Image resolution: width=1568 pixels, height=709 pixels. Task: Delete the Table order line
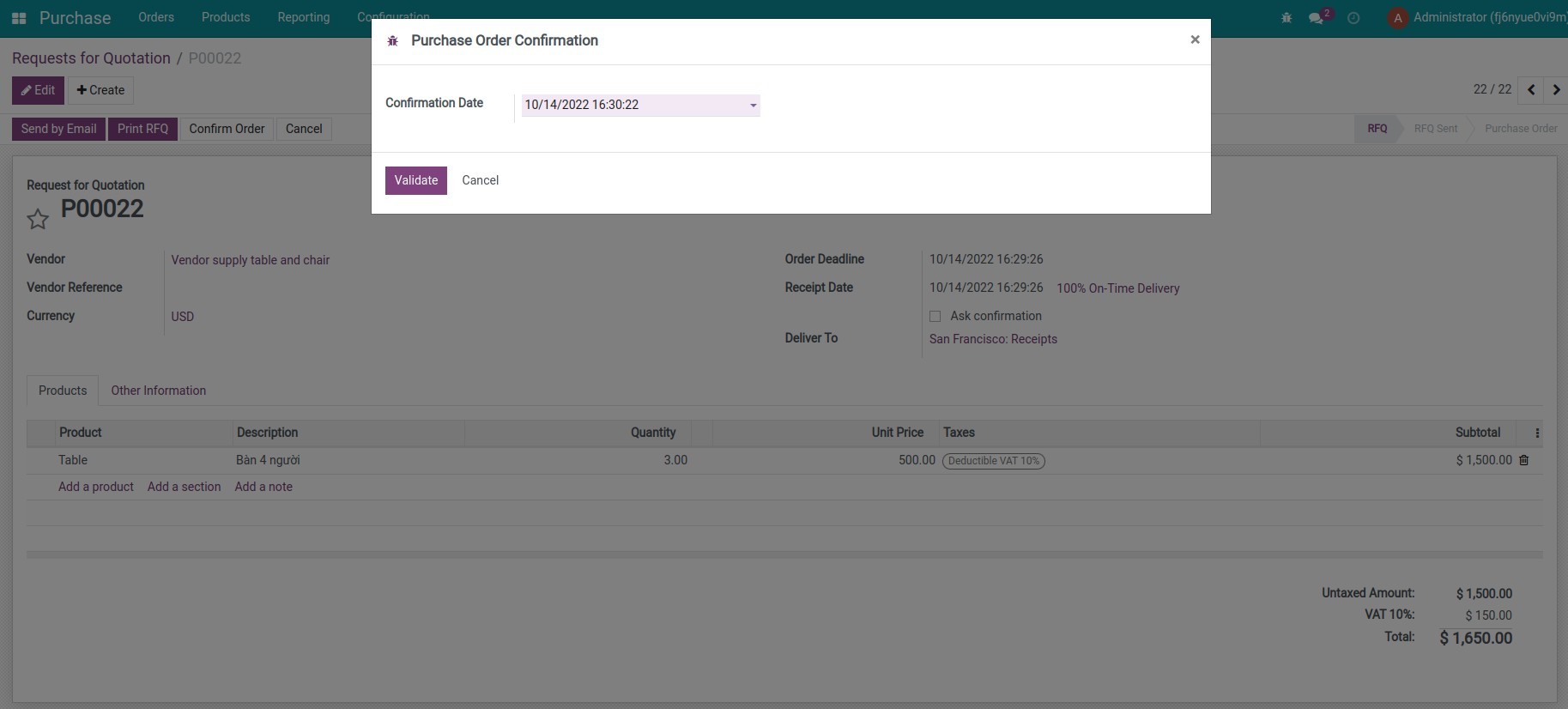pos(1524,460)
